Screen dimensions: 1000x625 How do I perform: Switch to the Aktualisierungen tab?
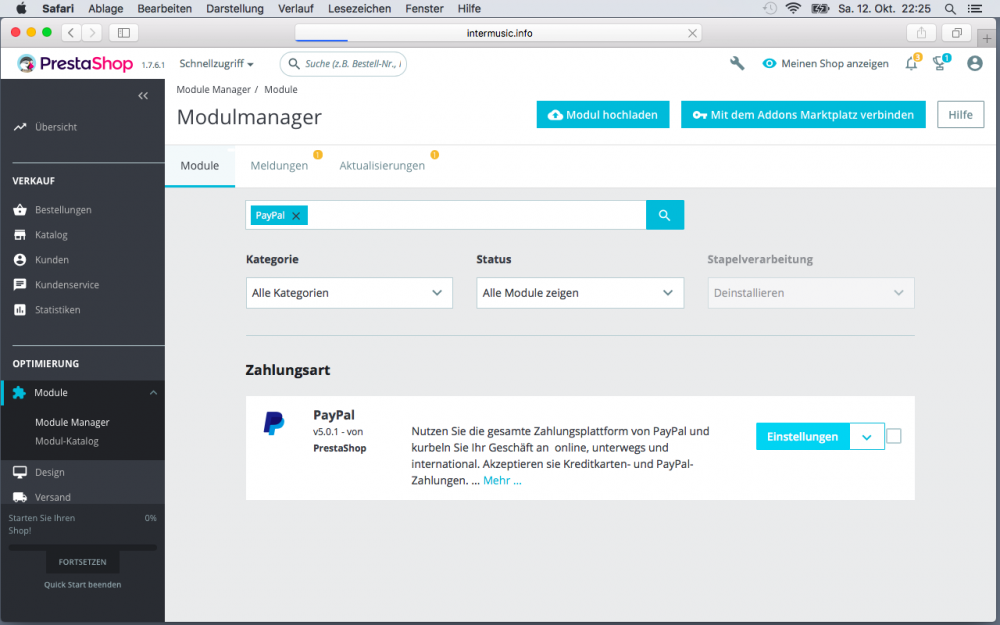click(x=382, y=165)
